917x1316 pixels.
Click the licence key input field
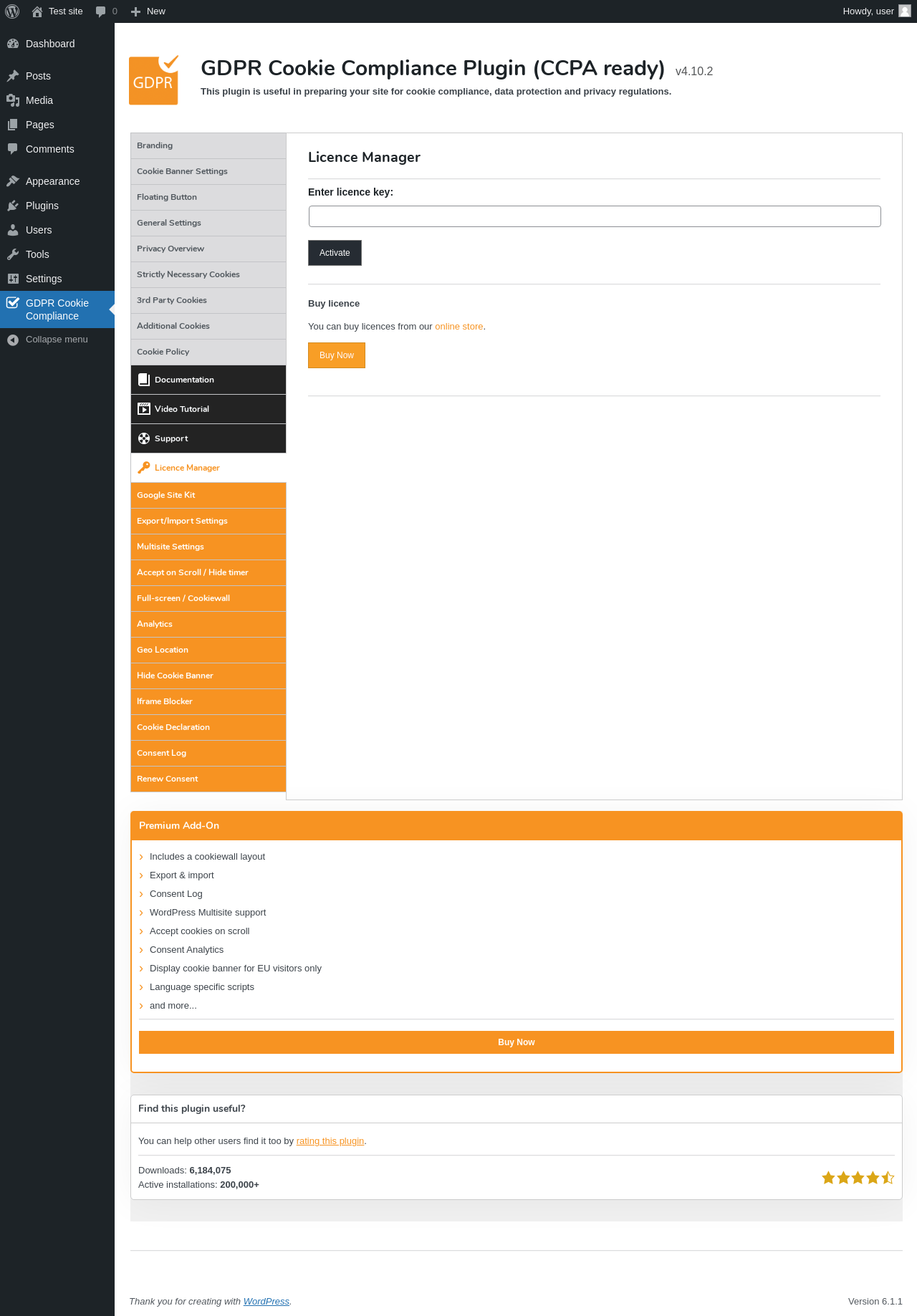595,216
